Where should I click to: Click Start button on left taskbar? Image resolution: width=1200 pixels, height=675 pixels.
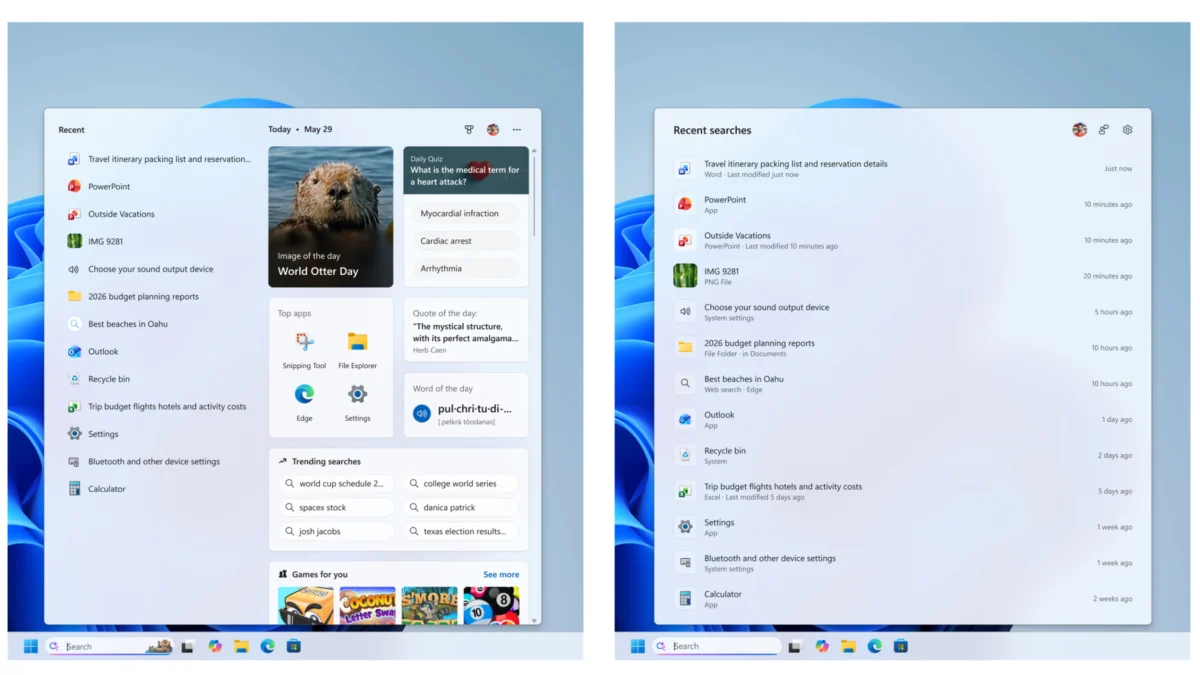(x=30, y=646)
